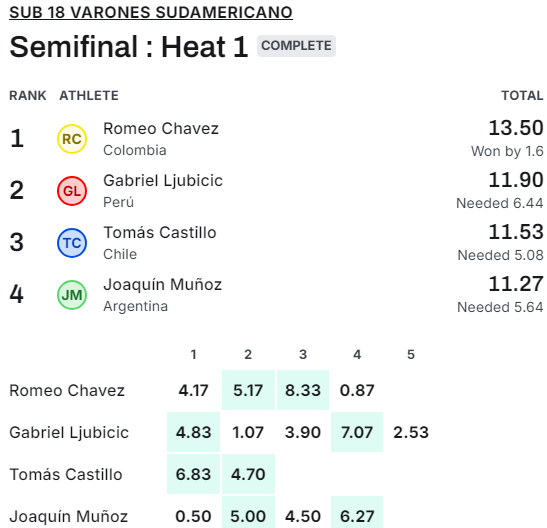Select Romeo Chavez's 8.33 wave score
The height and width of the screenshot is (528, 547).
(x=303, y=390)
